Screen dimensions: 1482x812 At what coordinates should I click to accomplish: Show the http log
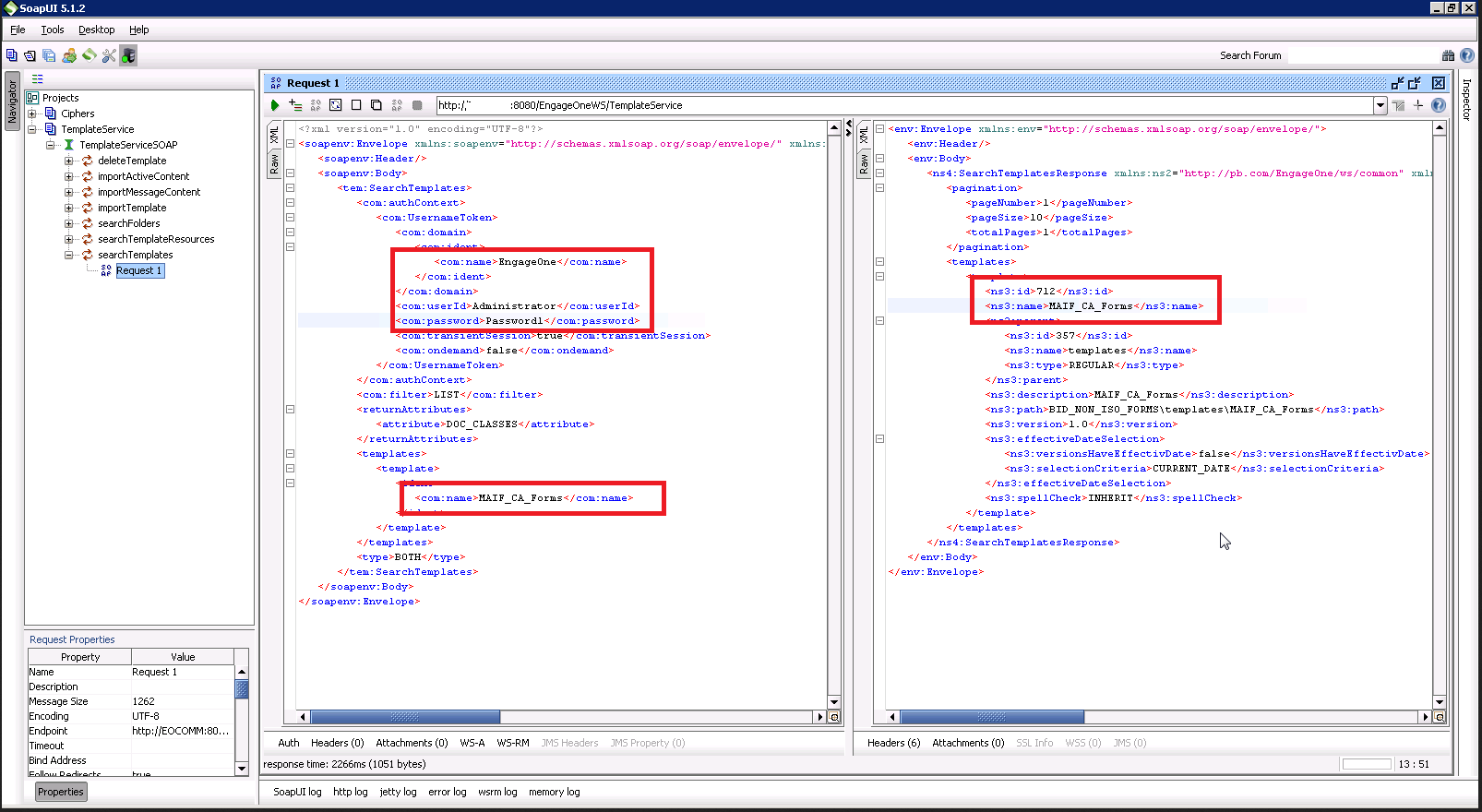pos(350,792)
